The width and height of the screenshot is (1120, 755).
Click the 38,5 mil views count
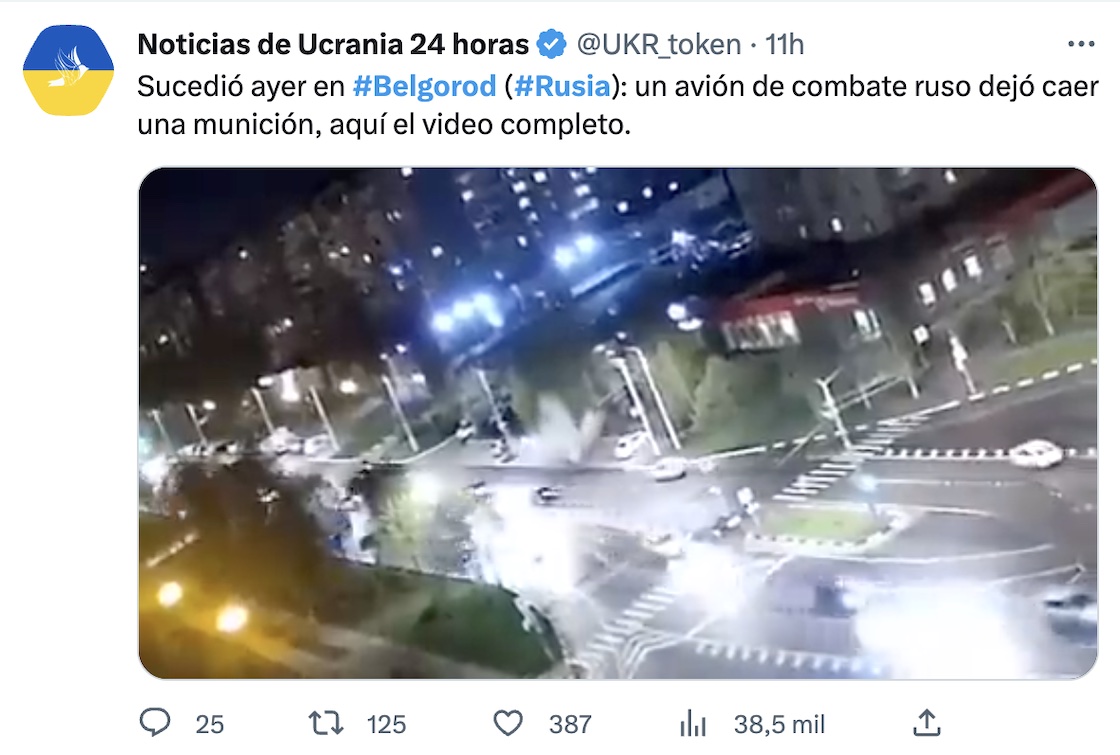pos(779,724)
